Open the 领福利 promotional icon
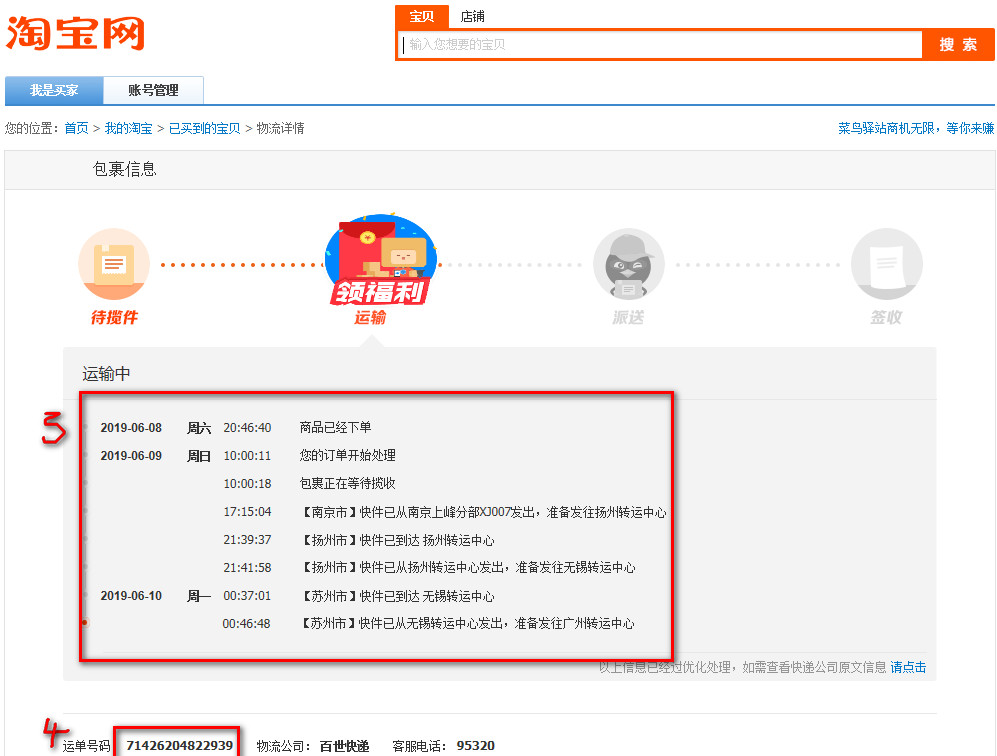Viewport: 997px width, 756px height. click(x=380, y=290)
